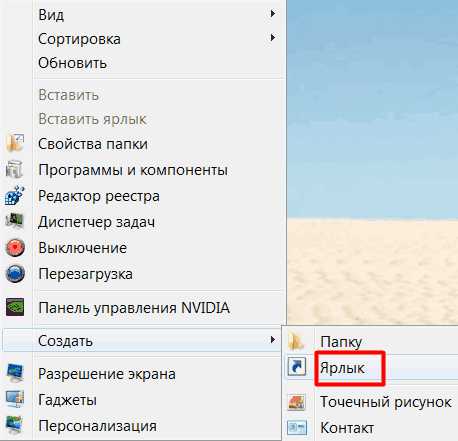Click the Точечный рисунок paint icon

[x=297, y=402]
